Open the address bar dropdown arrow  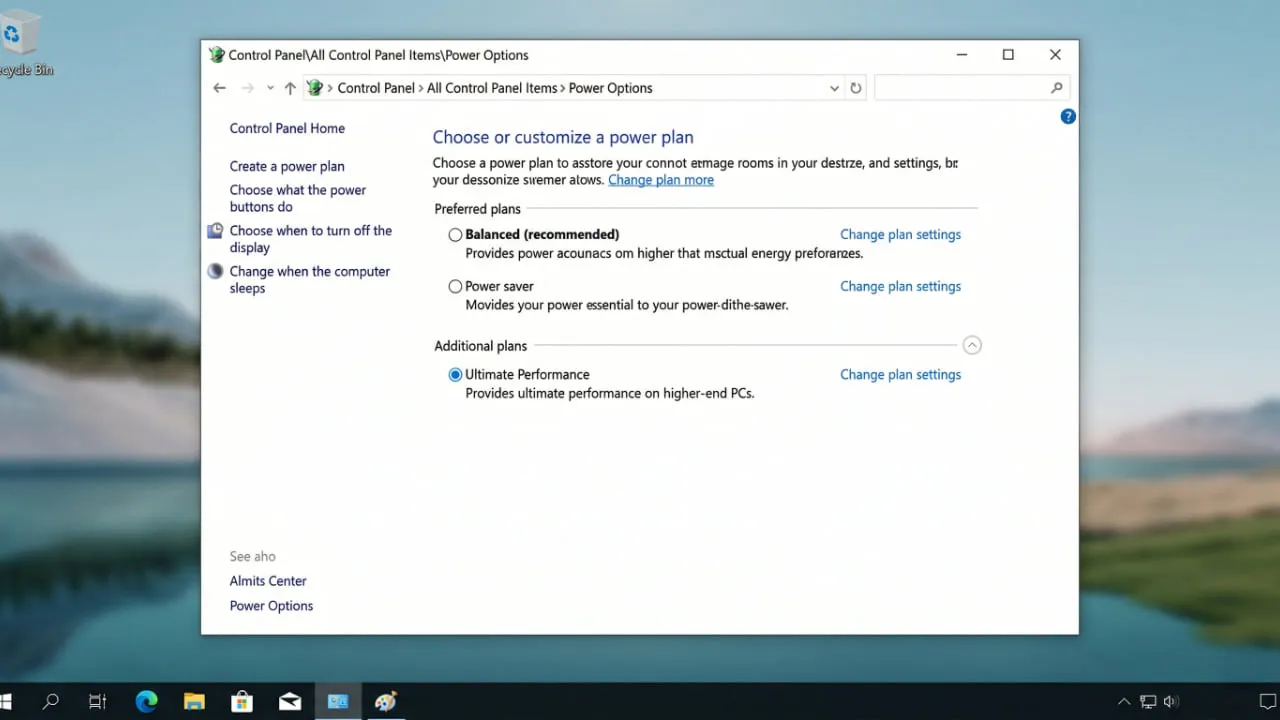click(834, 88)
